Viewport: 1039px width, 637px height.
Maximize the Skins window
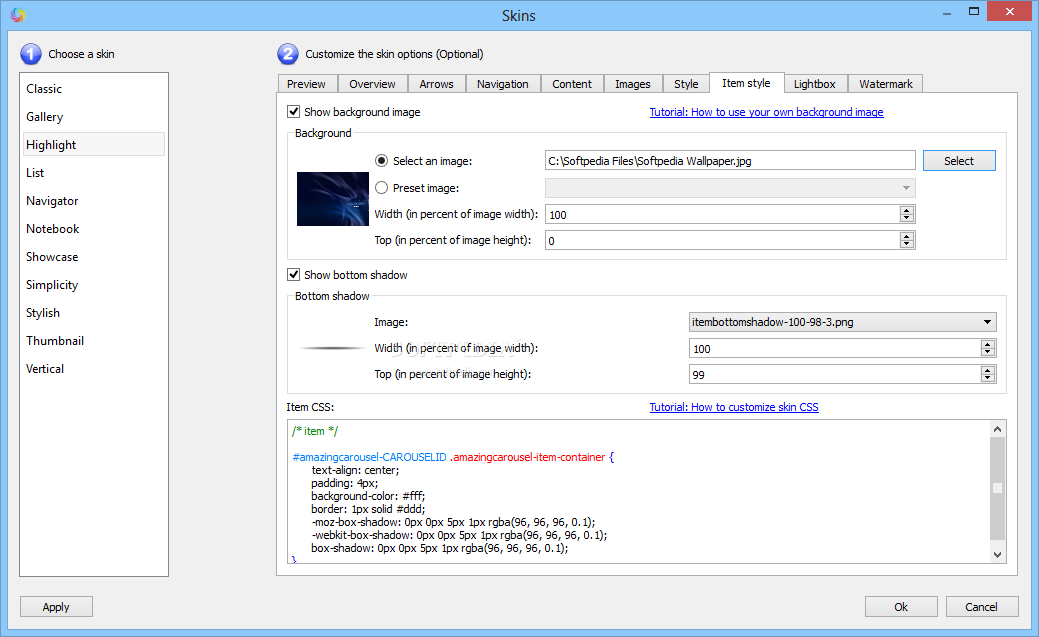point(973,11)
